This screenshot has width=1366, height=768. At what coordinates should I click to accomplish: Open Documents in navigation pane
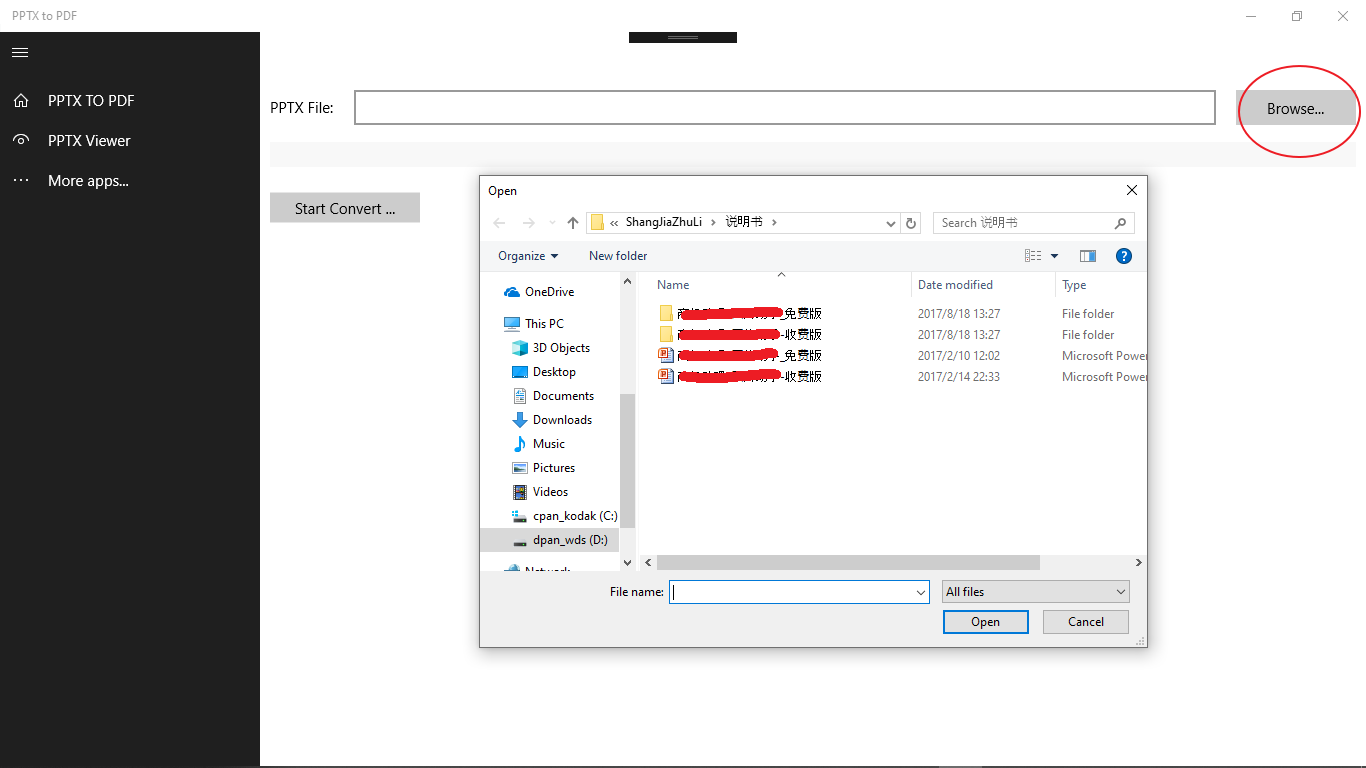553,396
